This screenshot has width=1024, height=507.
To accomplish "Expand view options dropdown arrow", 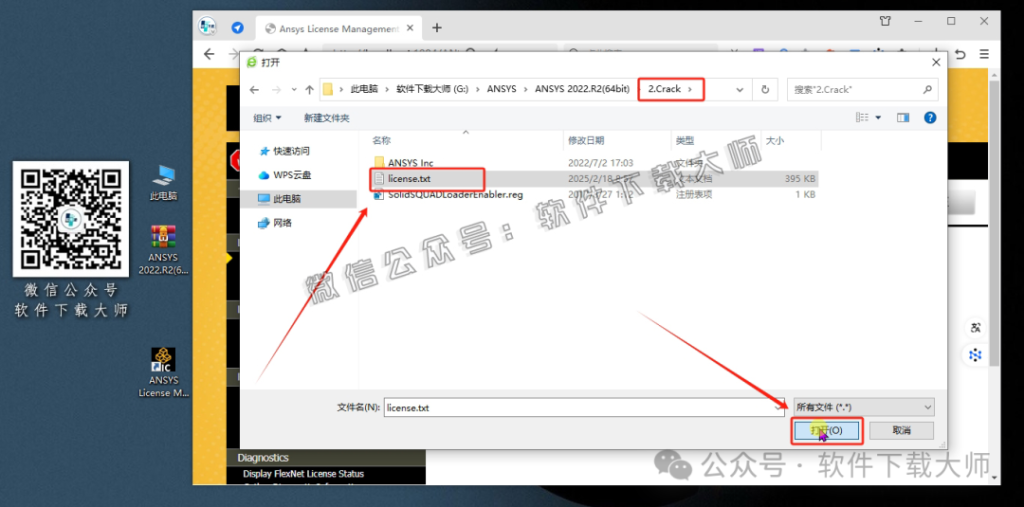I will click(878, 118).
